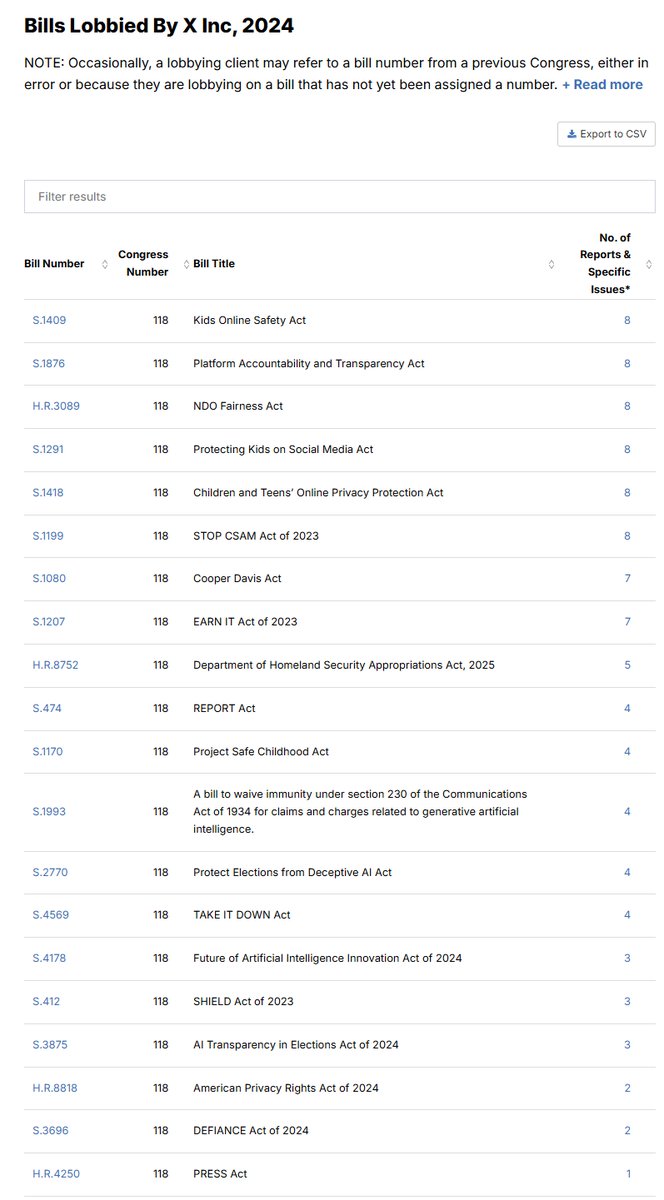Open bill S.3696 link
This screenshot has height=1200, width=664.
[50, 1131]
